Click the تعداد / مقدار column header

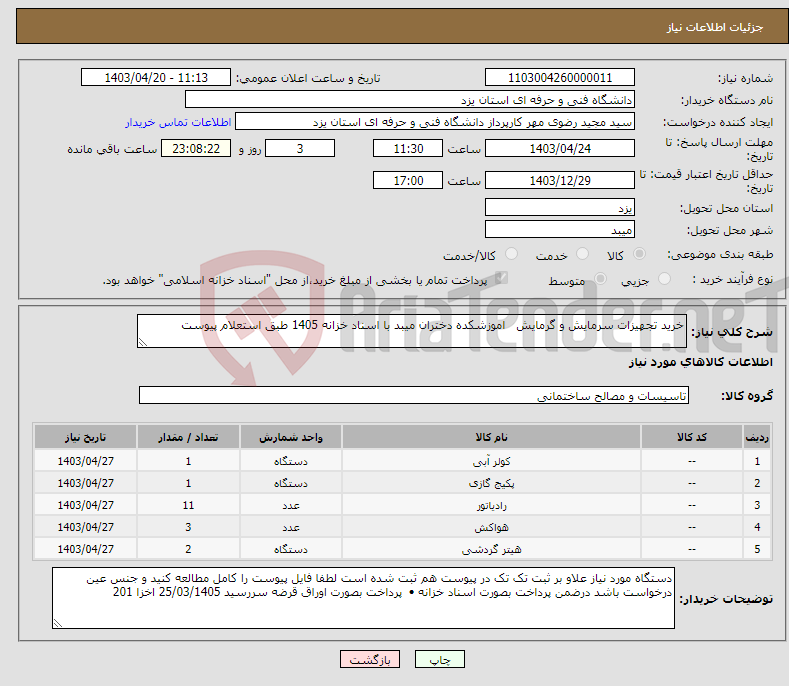coord(188,437)
